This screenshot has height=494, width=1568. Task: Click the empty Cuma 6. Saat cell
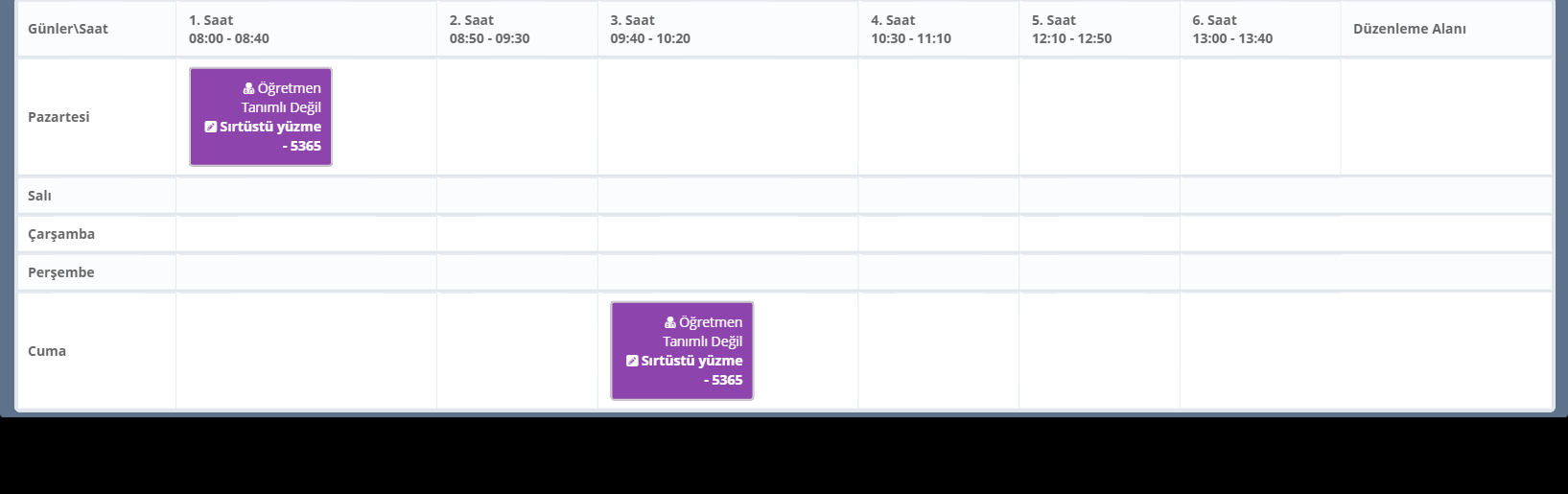click(x=1259, y=351)
